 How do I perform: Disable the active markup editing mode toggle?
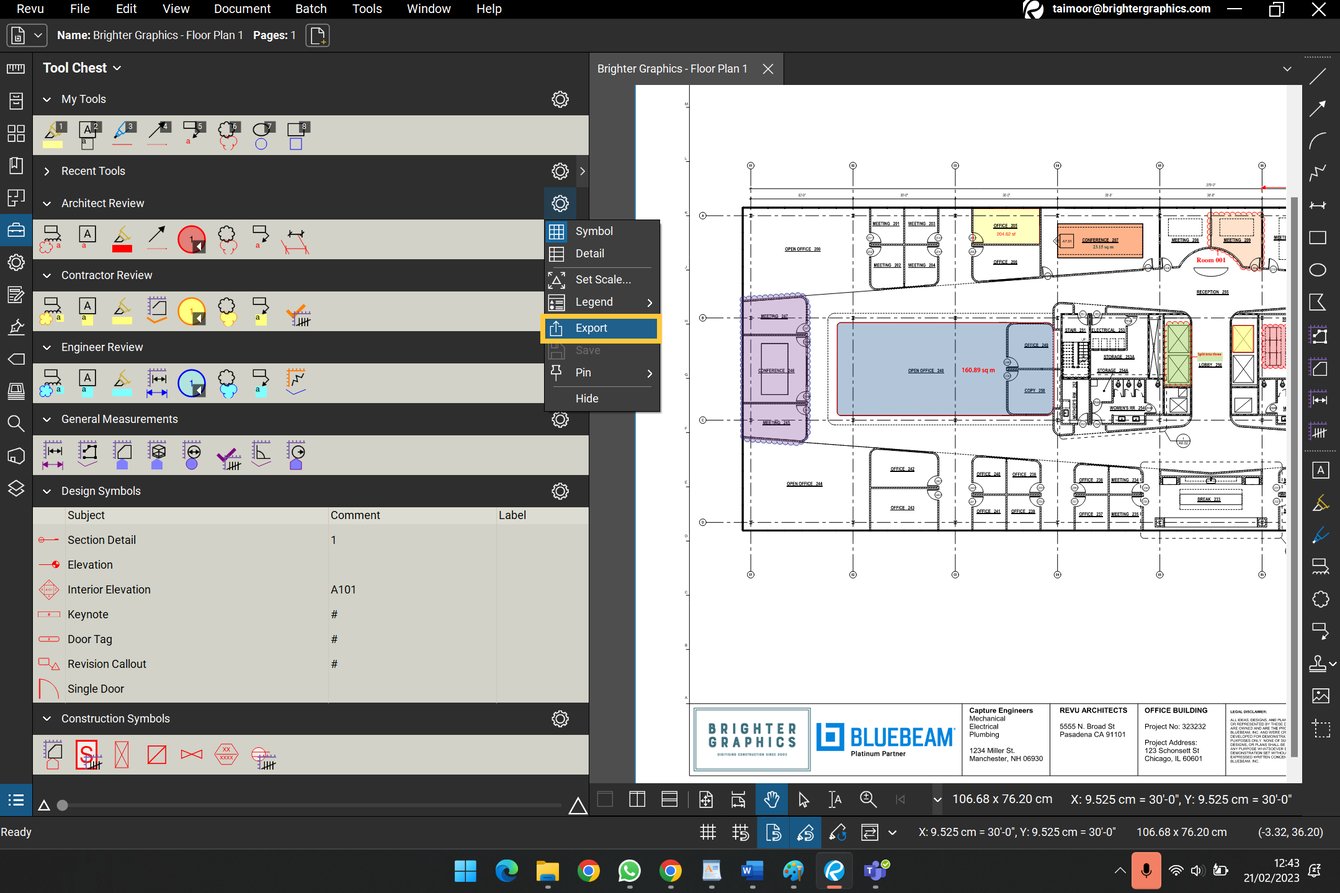[x=805, y=832]
